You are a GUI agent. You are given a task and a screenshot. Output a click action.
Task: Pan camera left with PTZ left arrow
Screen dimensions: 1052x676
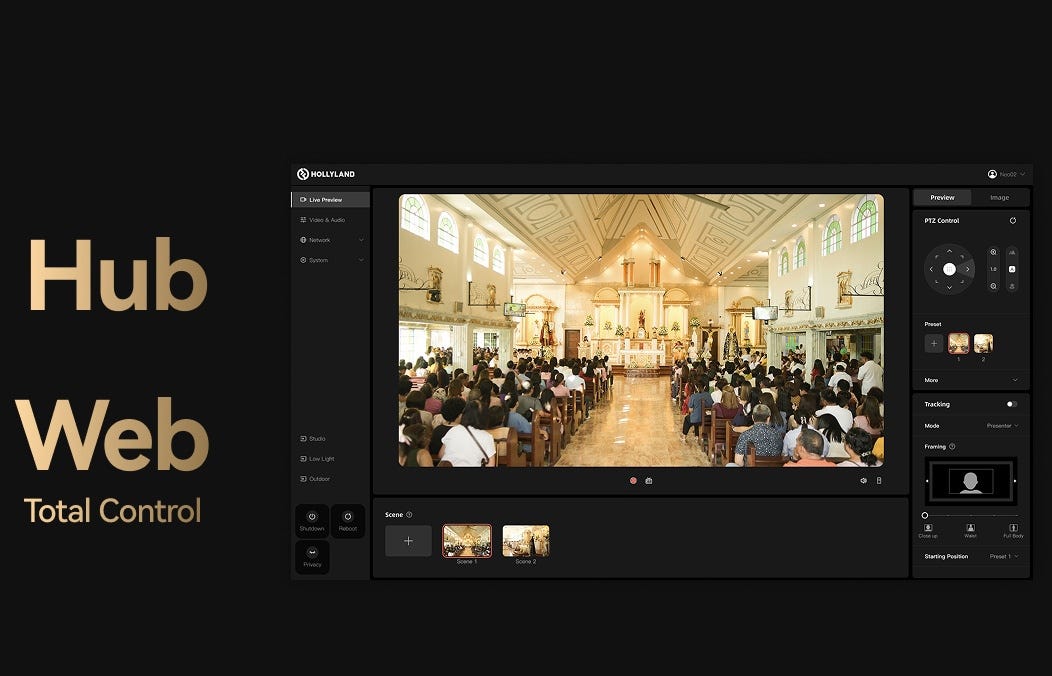pos(931,269)
